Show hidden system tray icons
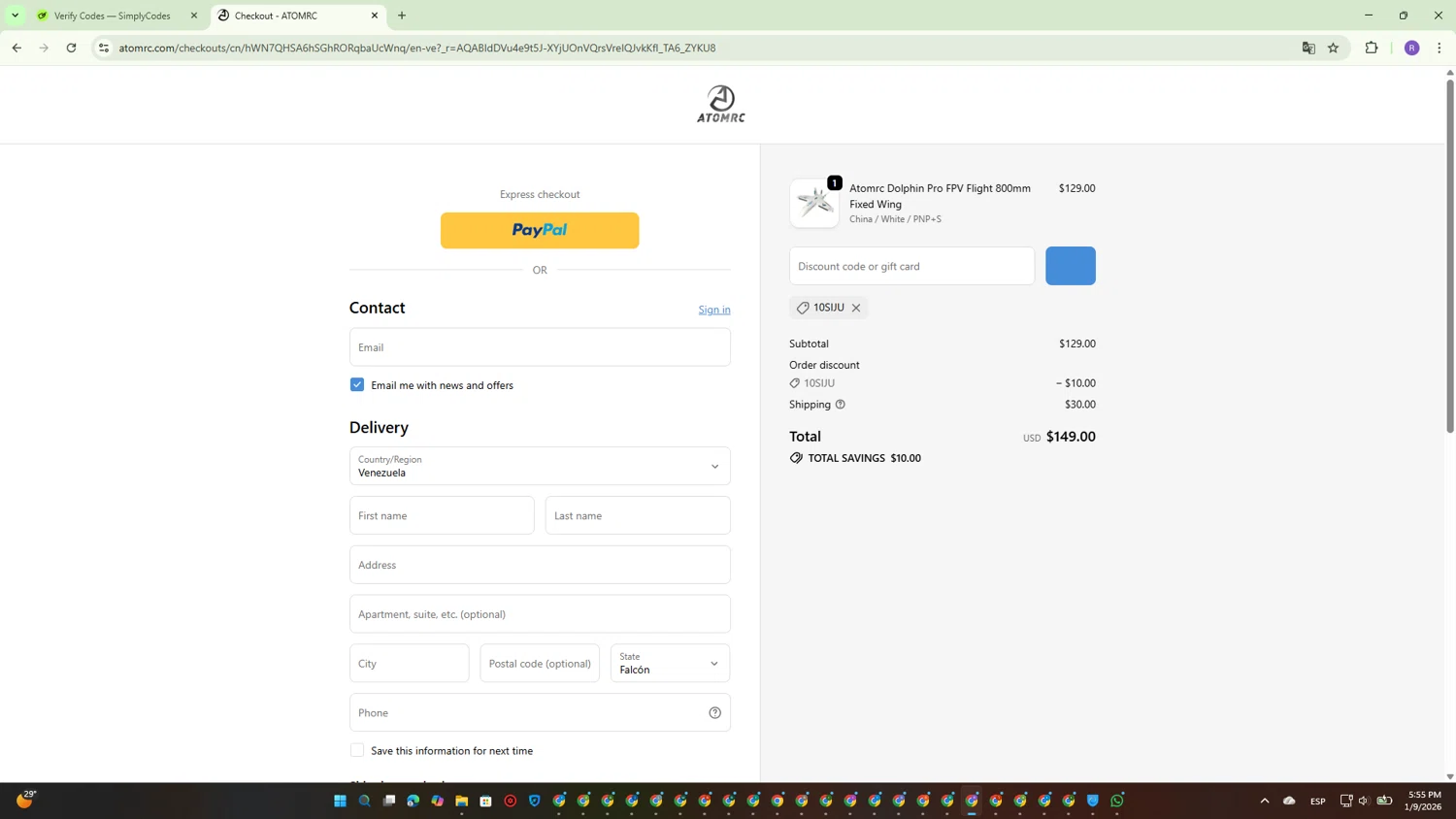The image size is (1456, 819). pyautogui.click(x=1264, y=801)
